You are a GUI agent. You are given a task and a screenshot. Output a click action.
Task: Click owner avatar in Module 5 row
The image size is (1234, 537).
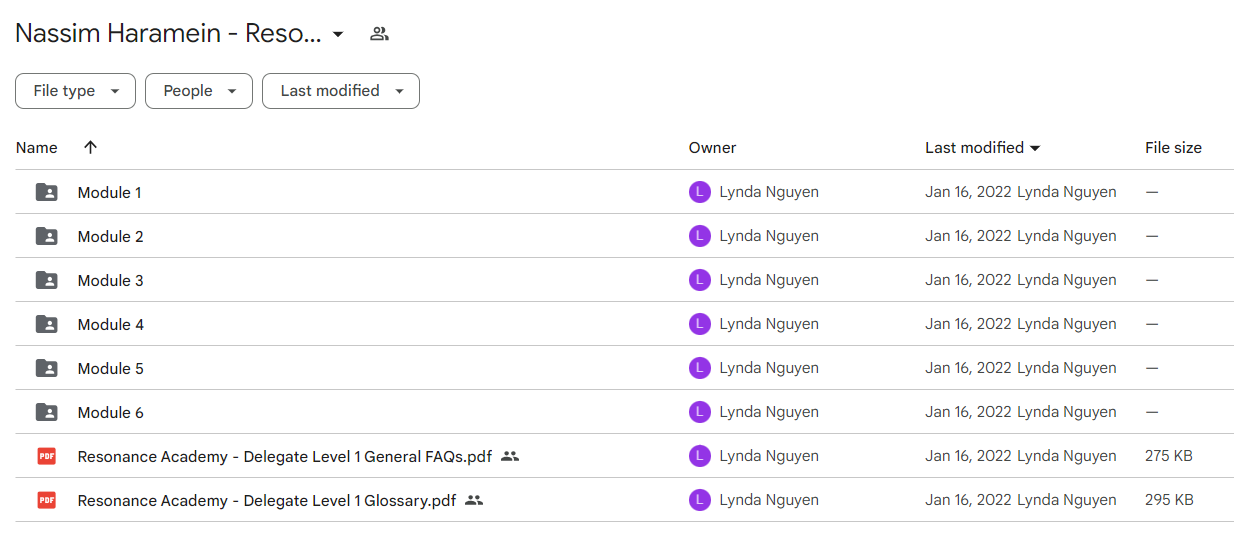[x=700, y=368]
